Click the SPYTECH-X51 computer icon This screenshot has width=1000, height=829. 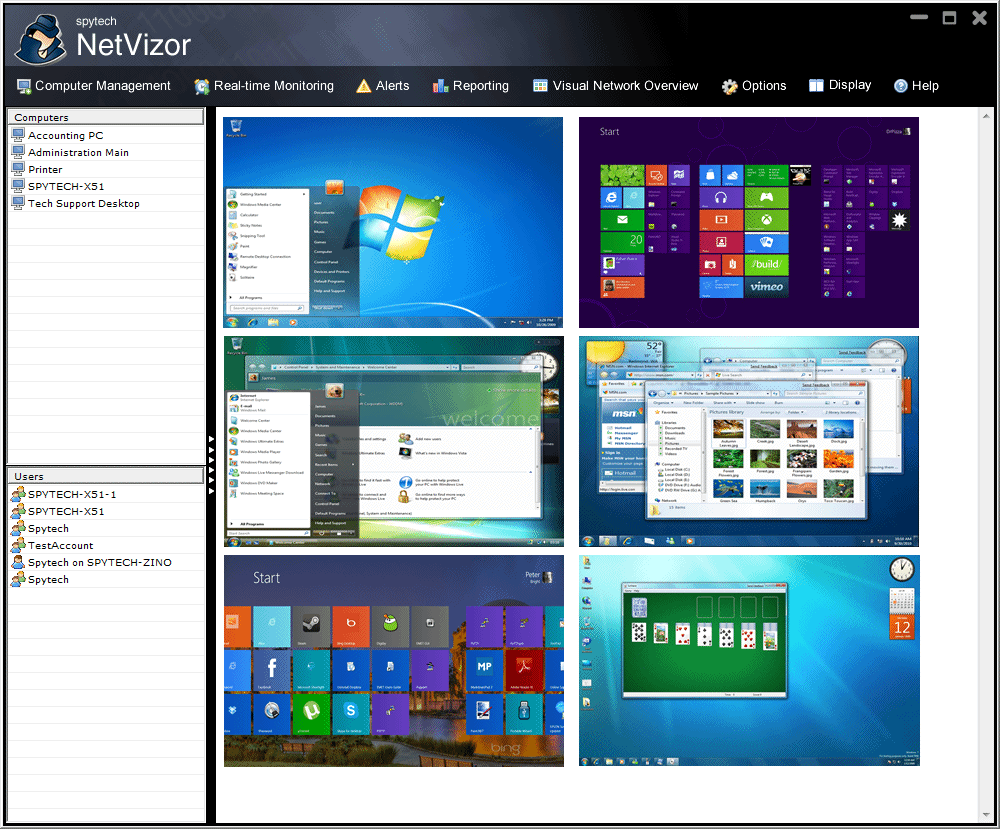pyautogui.click(x=18, y=186)
